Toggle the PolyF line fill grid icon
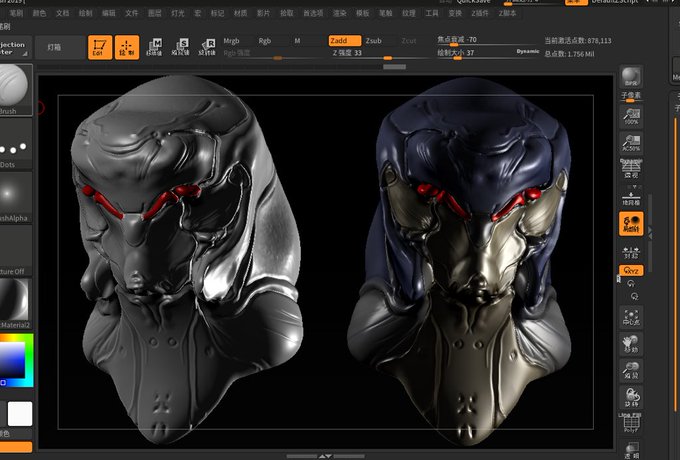 pos(631,424)
